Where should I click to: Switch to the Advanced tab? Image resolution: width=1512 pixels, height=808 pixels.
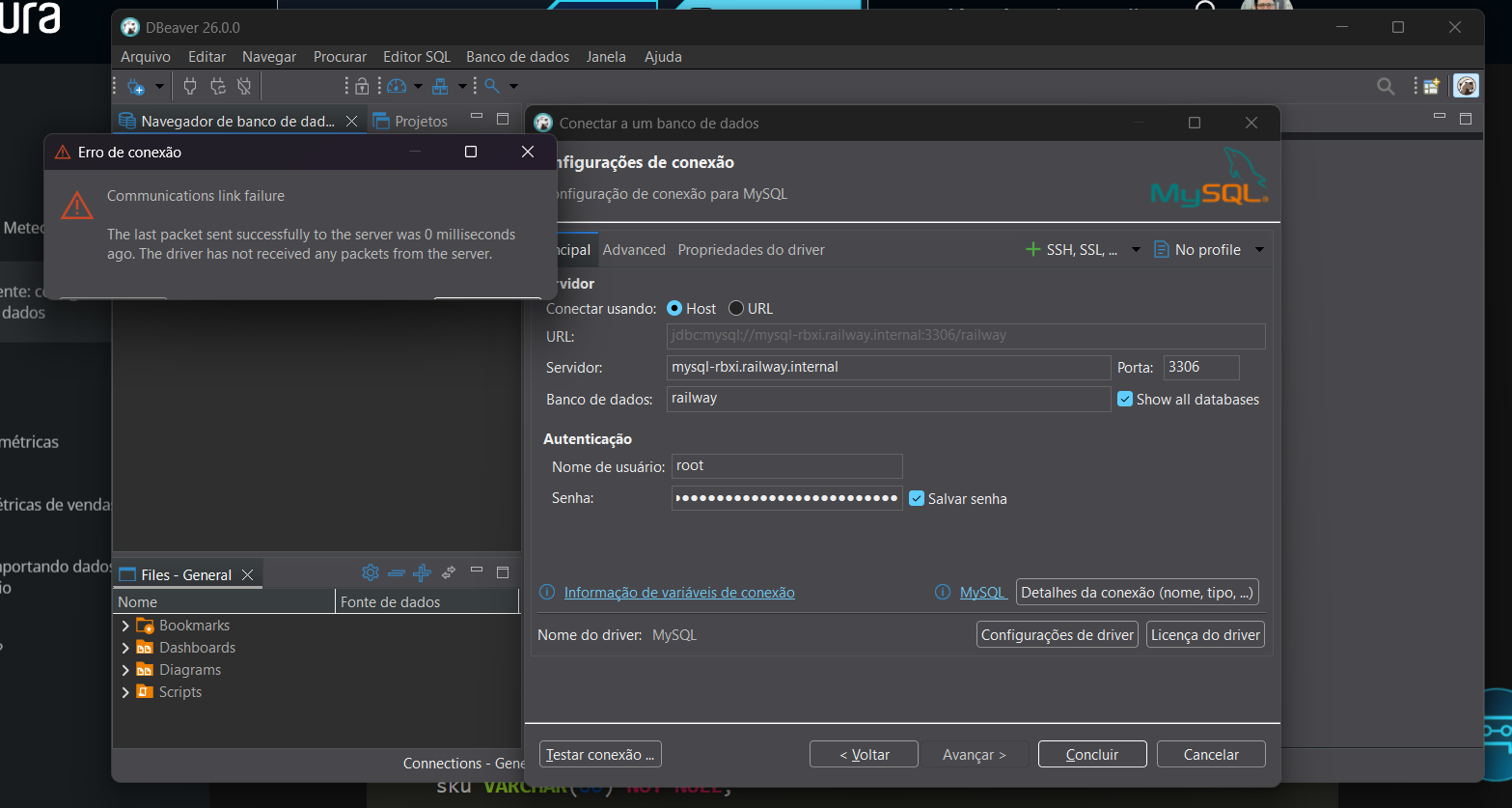click(634, 250)
